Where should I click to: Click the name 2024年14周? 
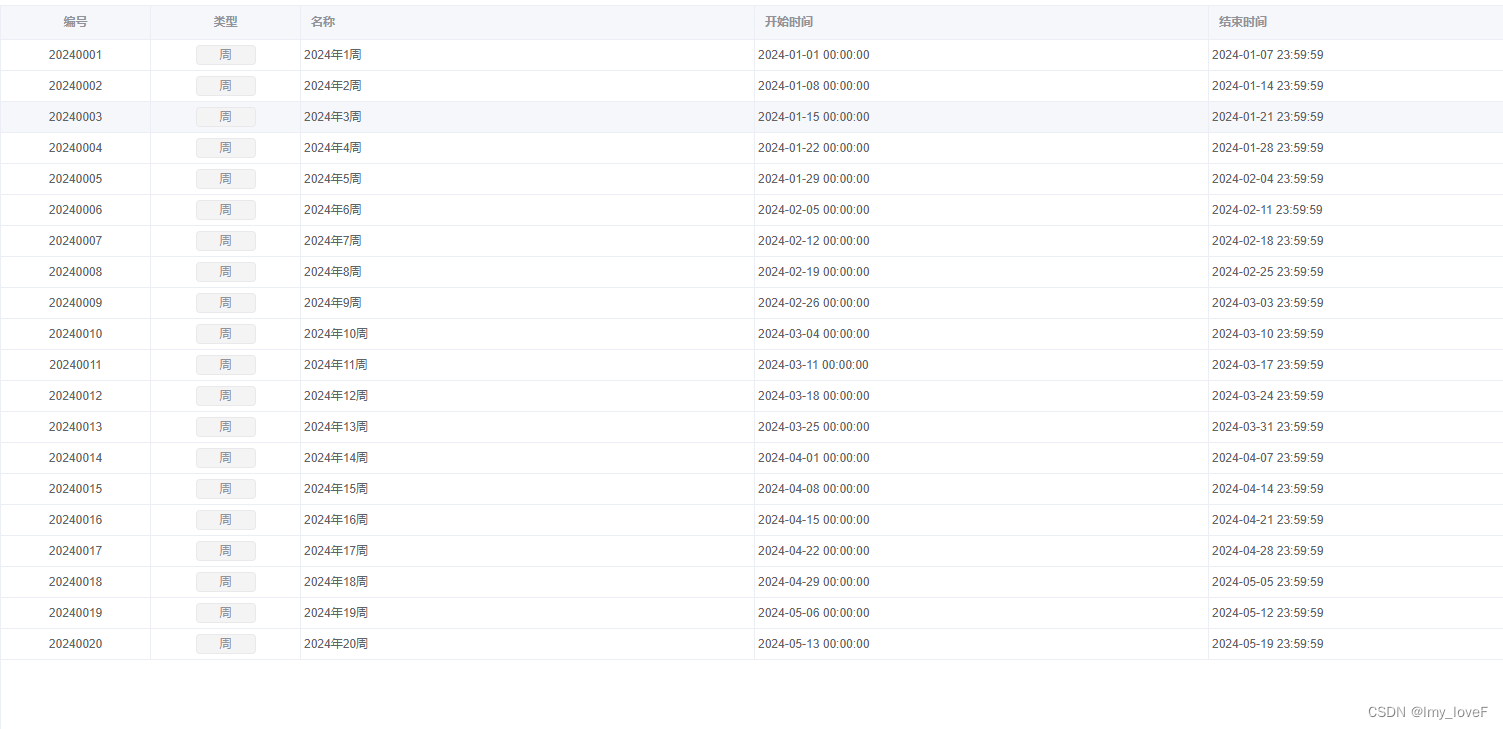tap(336, 458)
